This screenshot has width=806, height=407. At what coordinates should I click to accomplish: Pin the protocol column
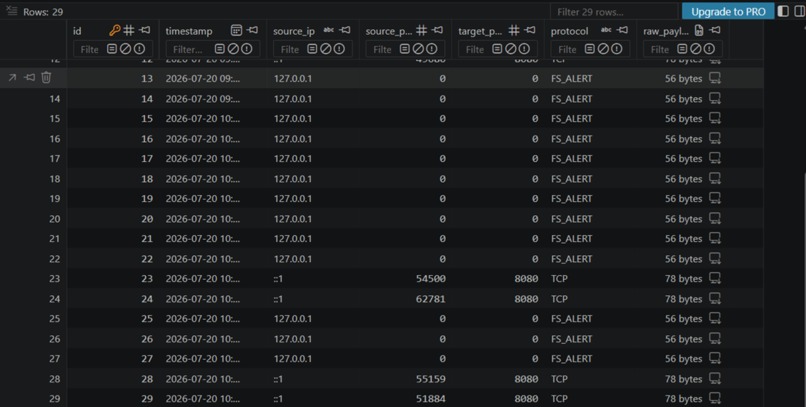point(622,30)
